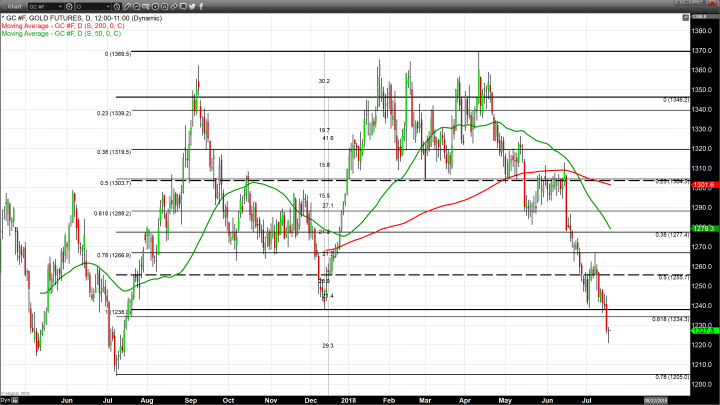720x405 pixels.
Task: Click the round speech-bubble icon after the pencil
Action: point(136,6)
